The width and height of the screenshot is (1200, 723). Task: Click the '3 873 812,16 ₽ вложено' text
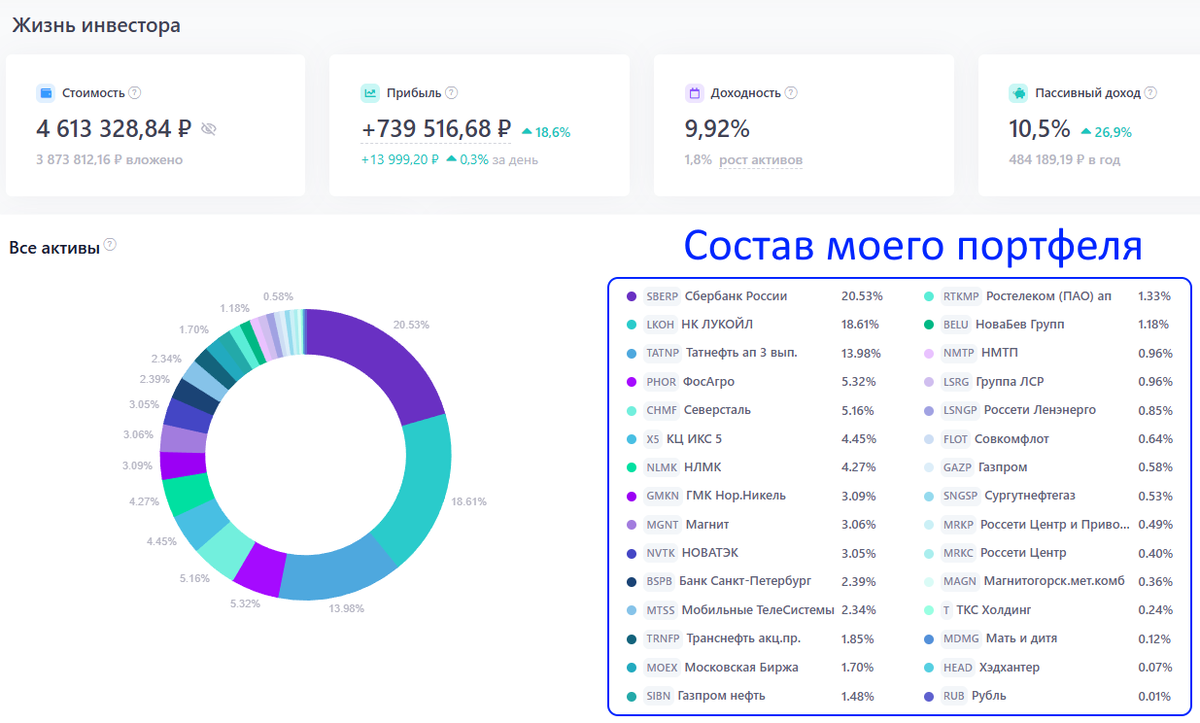(x=110, y=160)
